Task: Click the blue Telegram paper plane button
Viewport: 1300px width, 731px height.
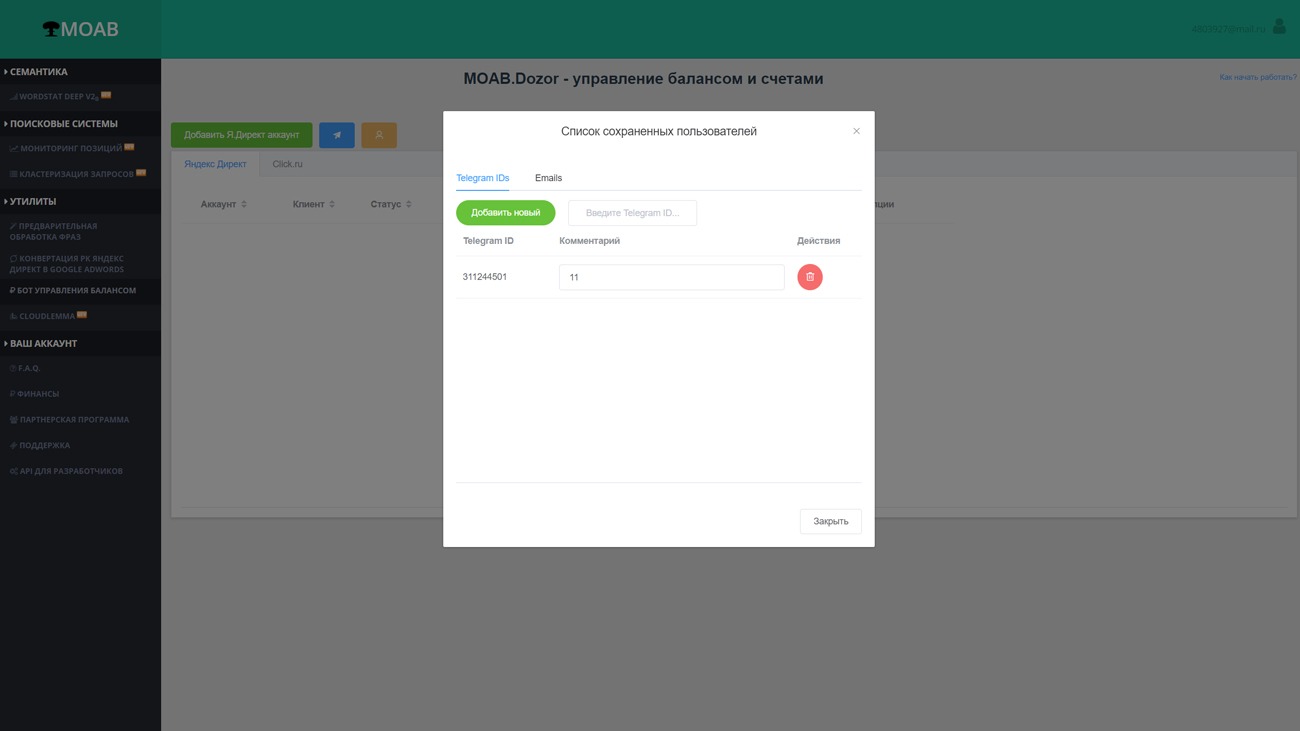Action: (337, 135)
